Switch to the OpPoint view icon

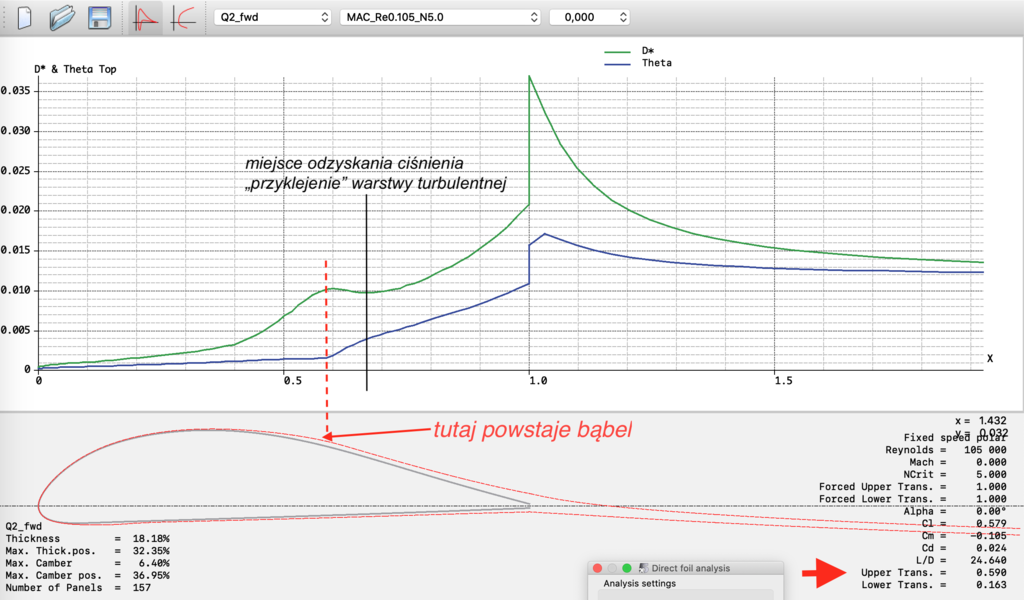click(x=146, y=18)
